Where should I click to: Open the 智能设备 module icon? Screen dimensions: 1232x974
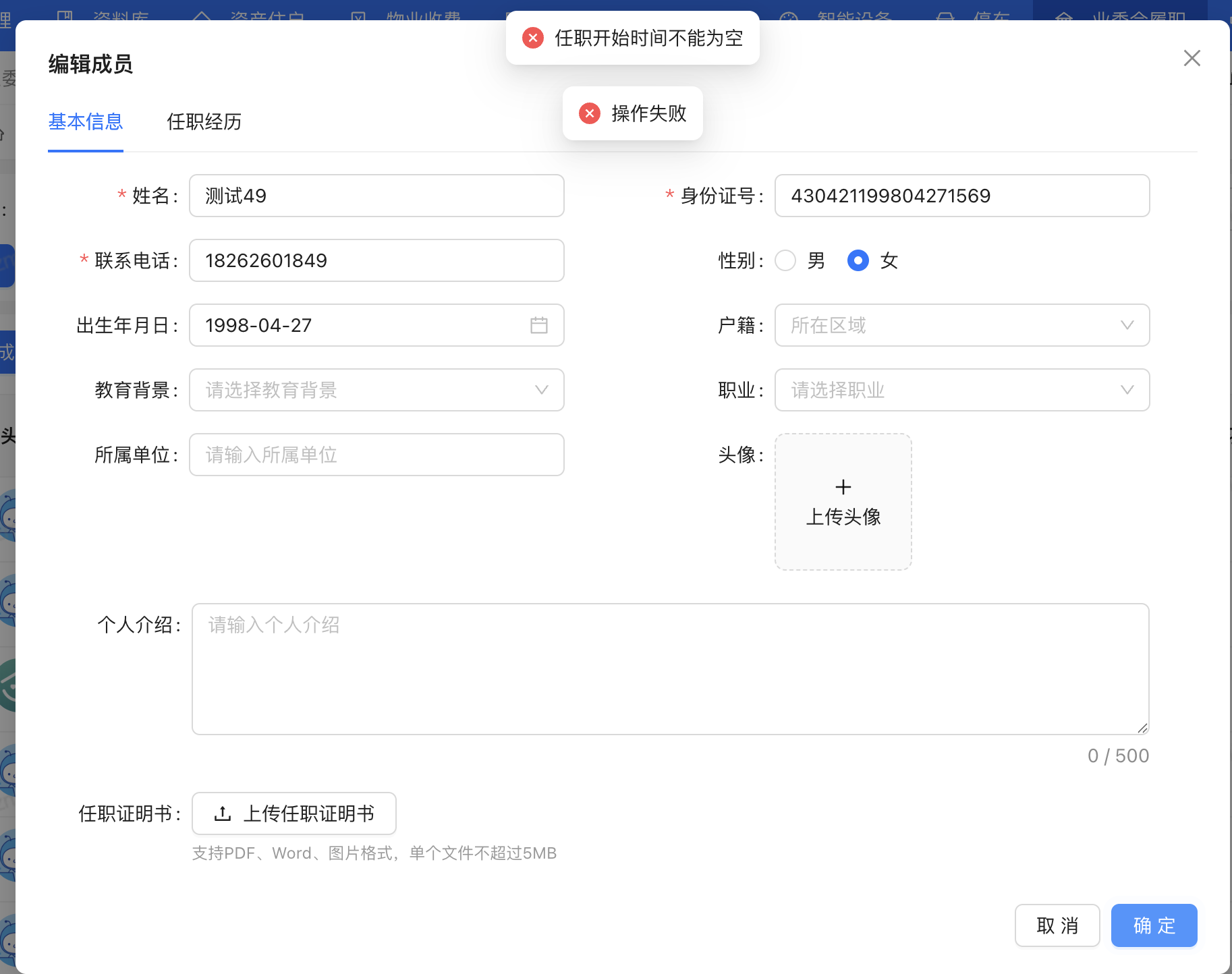coord(789,15)
